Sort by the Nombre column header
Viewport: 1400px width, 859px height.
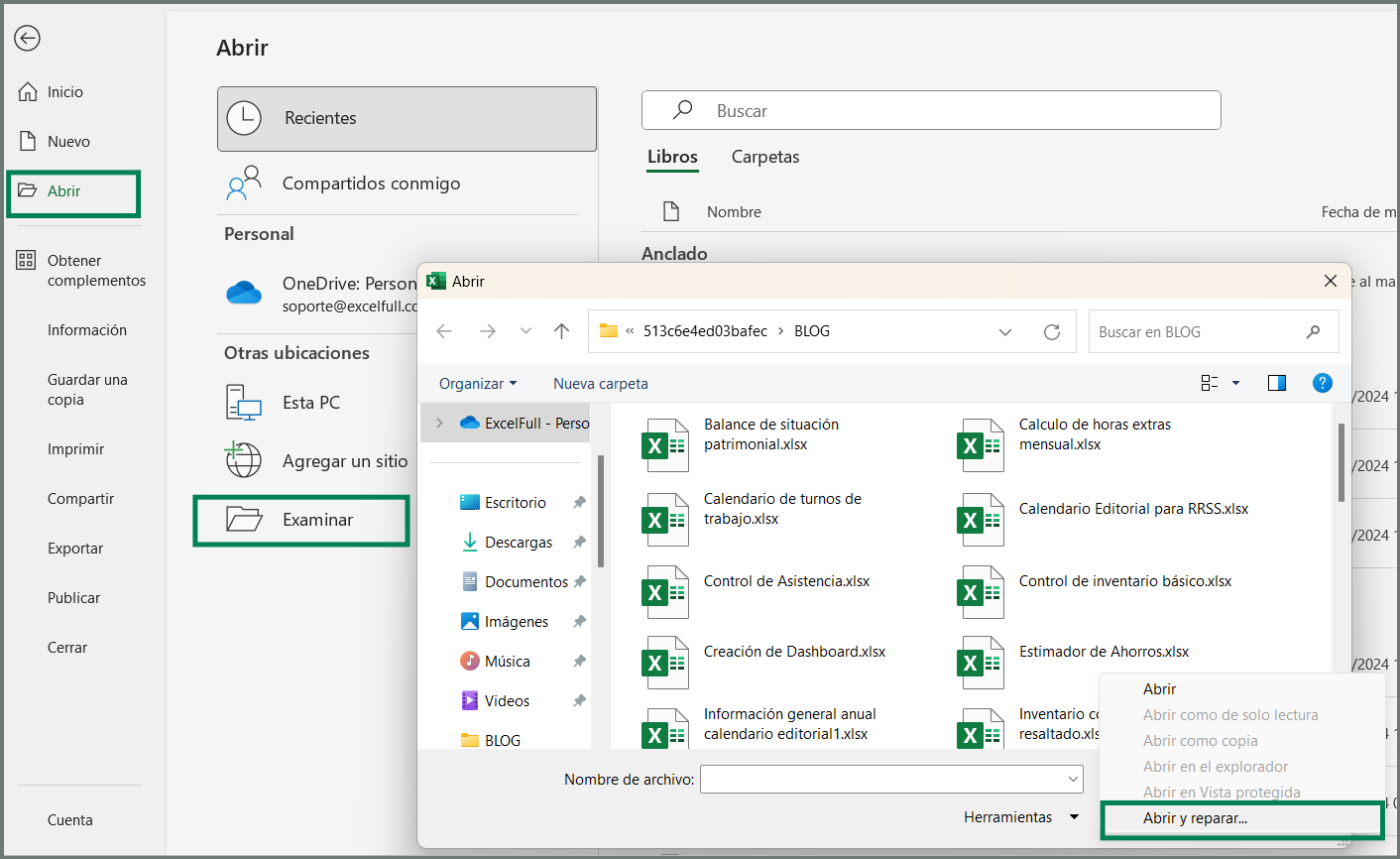pyautogui.click(x=734, y=212)
